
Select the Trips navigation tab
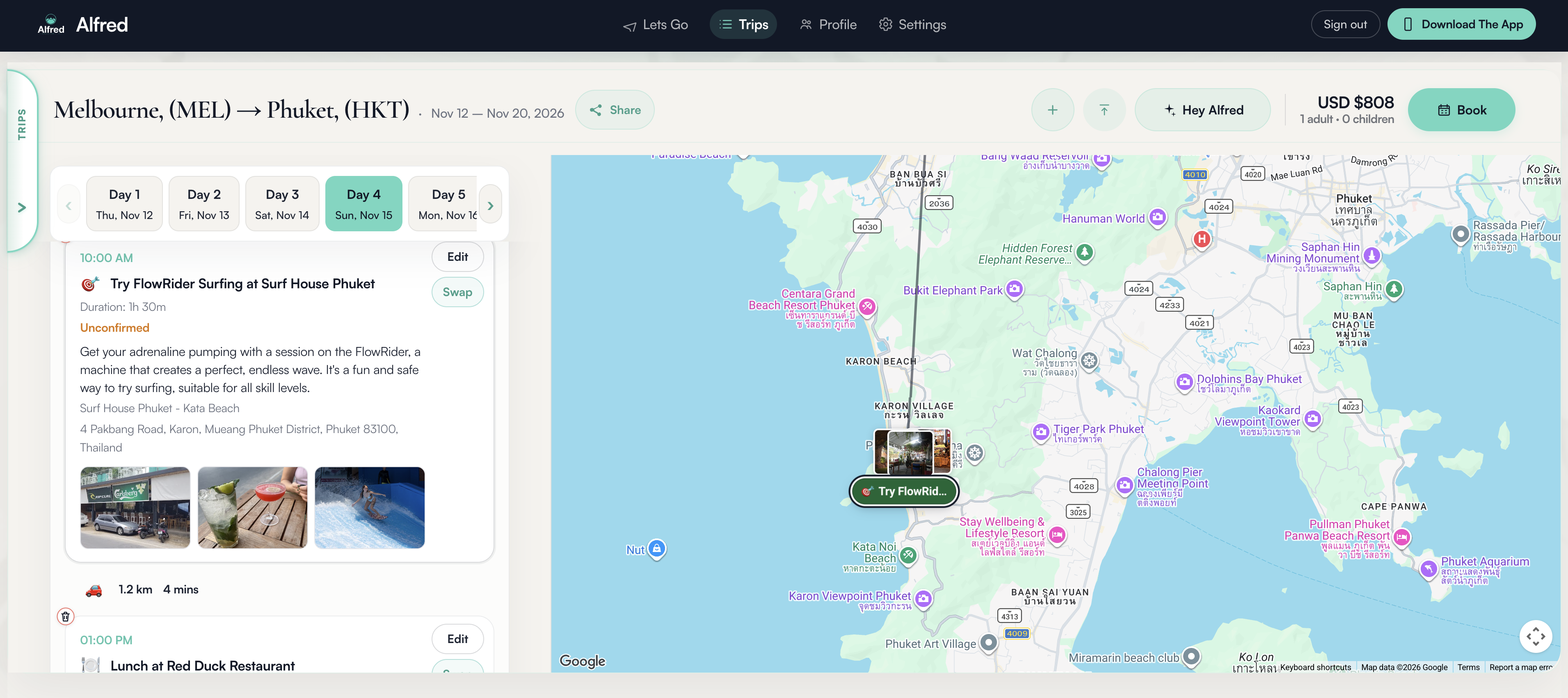[743, 25]
